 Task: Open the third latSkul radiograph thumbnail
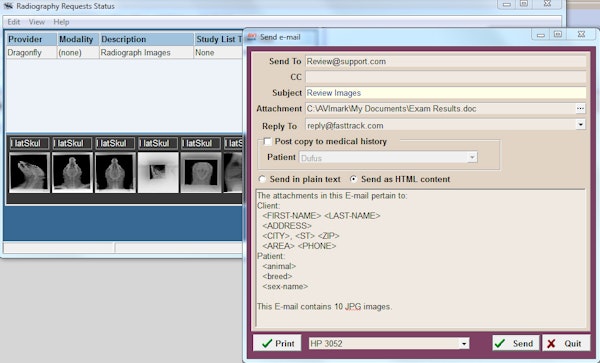(x=115, y=172)
